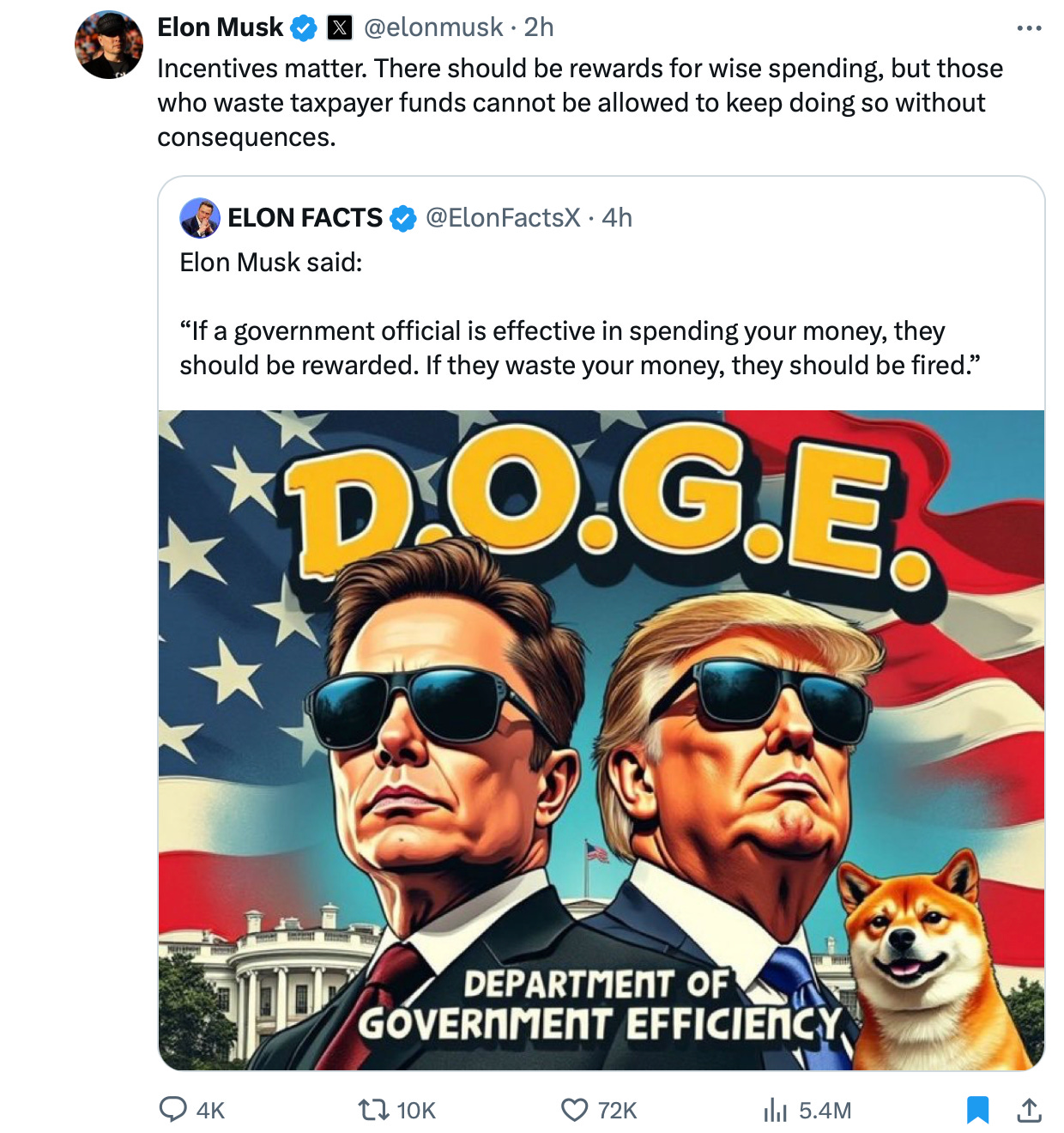Viewport: 1064px width, 1133px height.
Task: Click the Elon Musk display name
Action: 220,27
